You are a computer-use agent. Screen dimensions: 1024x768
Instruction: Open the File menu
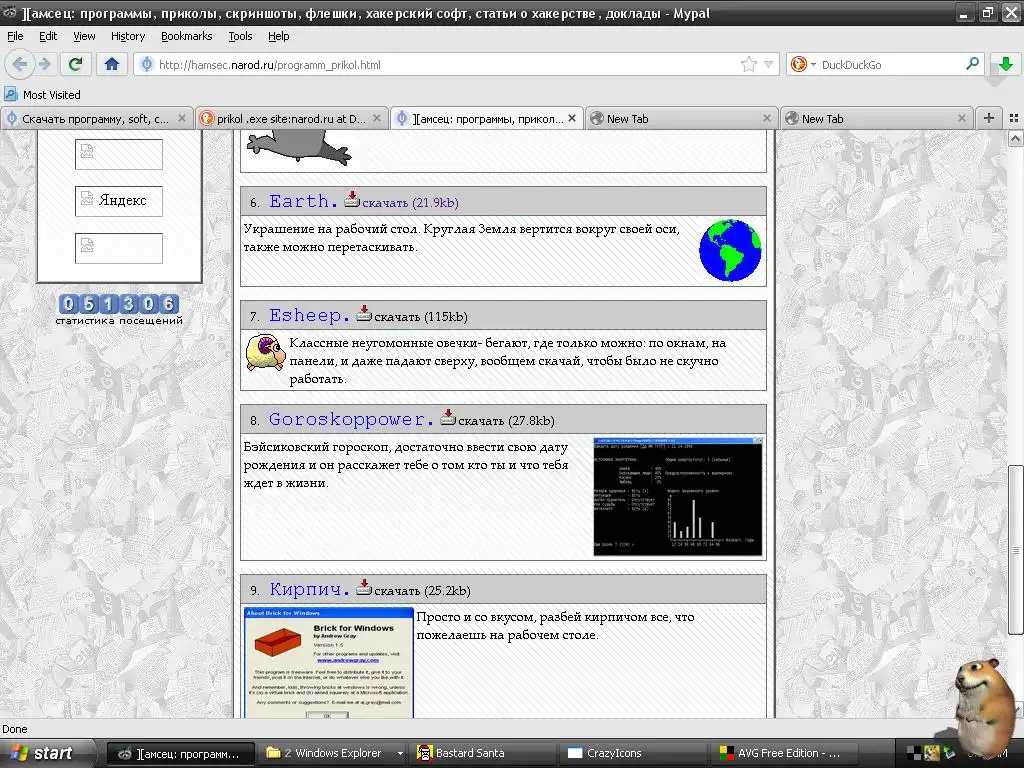point(15,36)
